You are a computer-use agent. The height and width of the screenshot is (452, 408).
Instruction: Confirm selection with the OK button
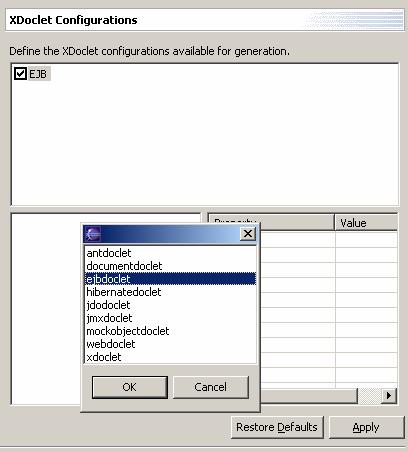coord(130,387)
